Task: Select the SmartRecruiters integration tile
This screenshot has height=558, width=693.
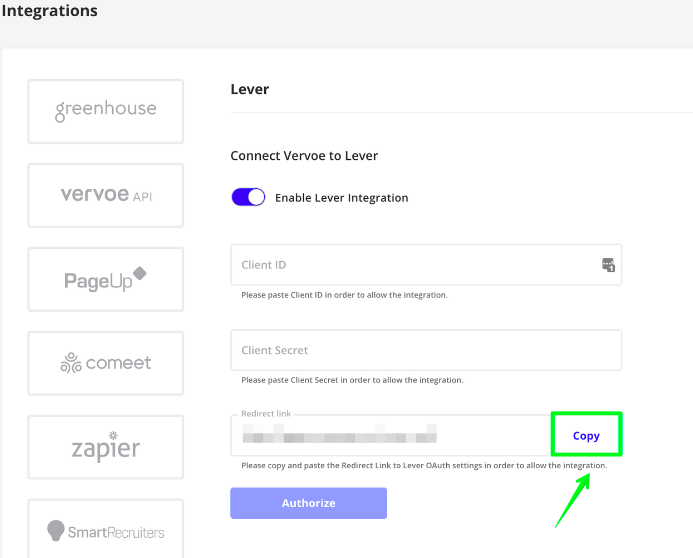Action: click(106, 529)
